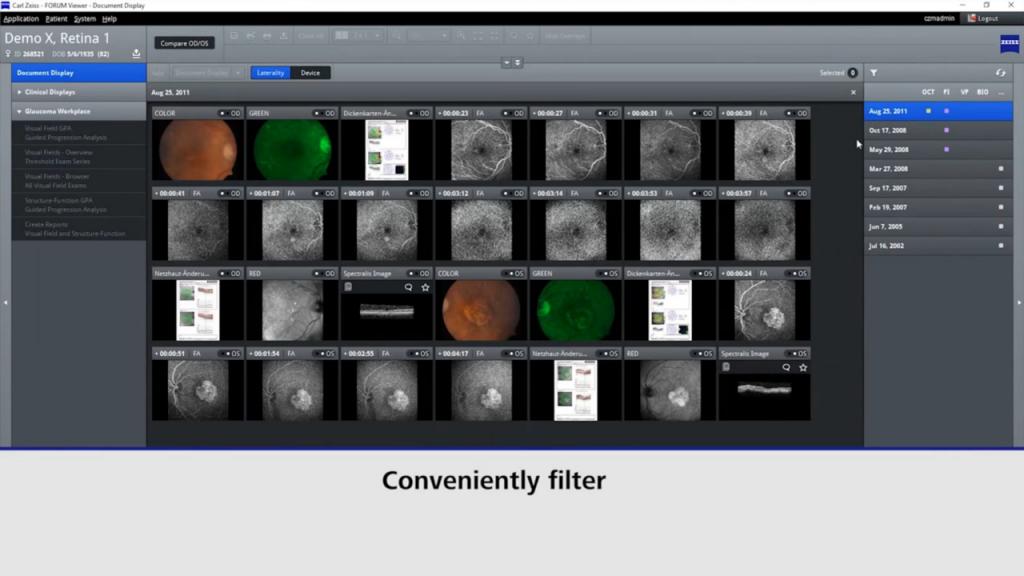Click the download icon beside the patient name
This screenshot has width=1024, height=576.
coord(136,54)
